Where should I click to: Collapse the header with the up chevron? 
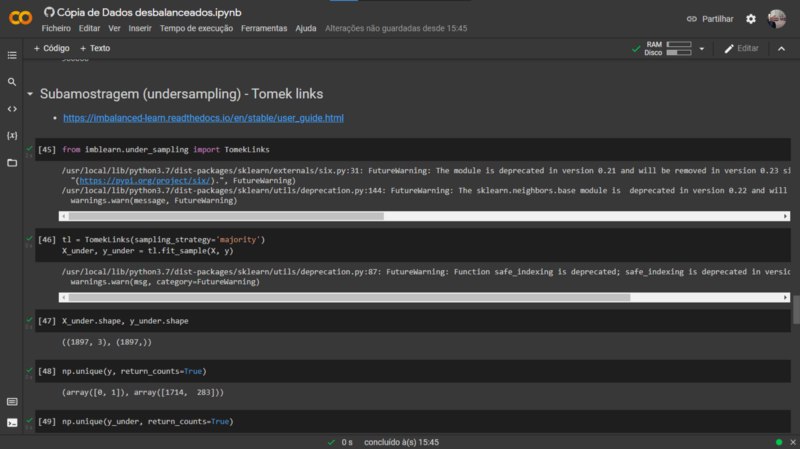tap(781, 48)
